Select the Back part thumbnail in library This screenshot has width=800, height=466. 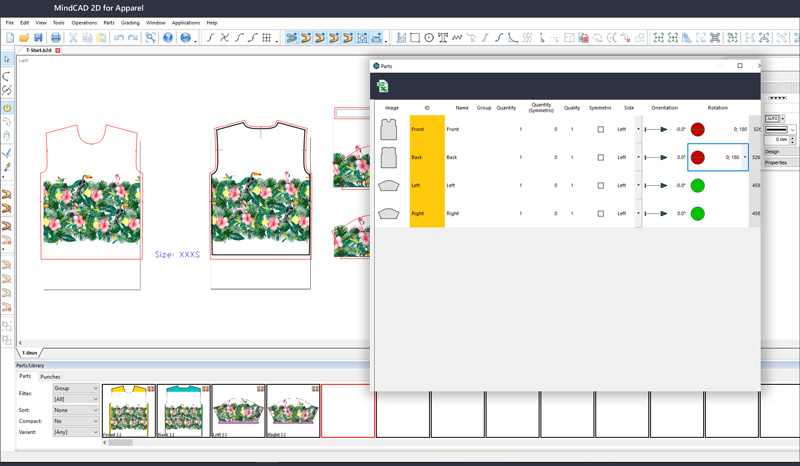pos(184,411)
